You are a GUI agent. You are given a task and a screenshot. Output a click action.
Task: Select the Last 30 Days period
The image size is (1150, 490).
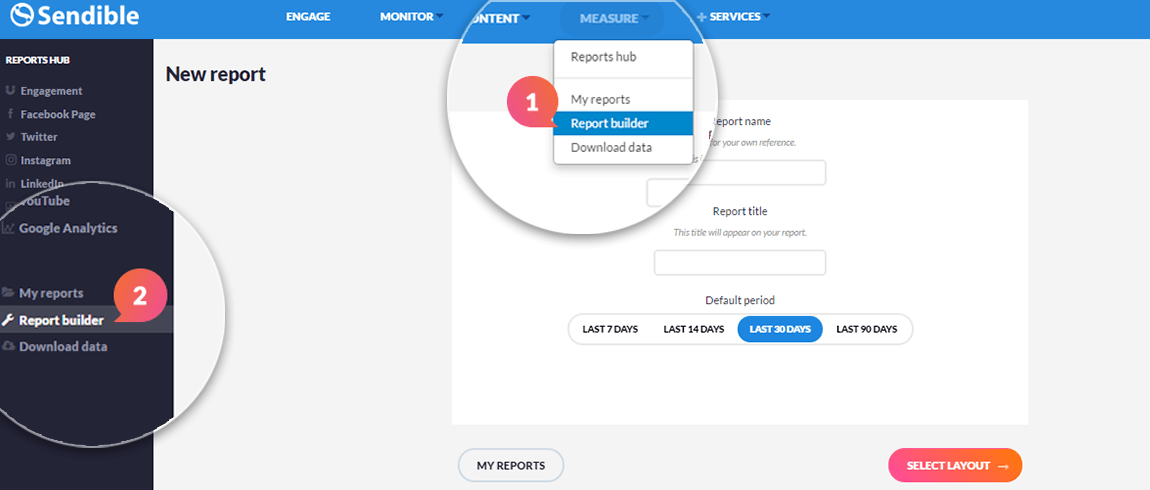point(780,329)
